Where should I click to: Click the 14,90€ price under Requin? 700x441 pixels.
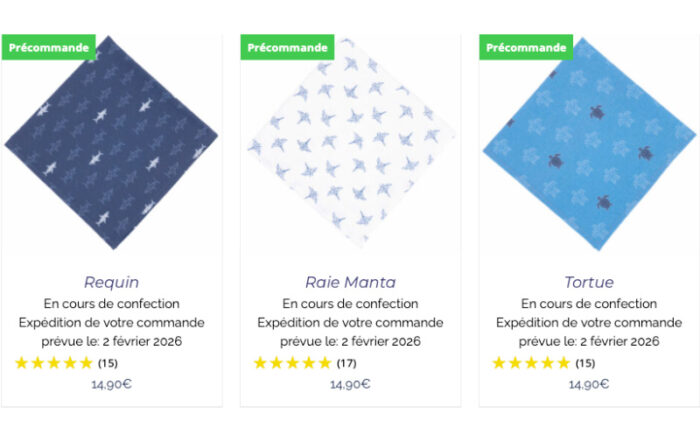pyautogui.click(x=111, y=384)
